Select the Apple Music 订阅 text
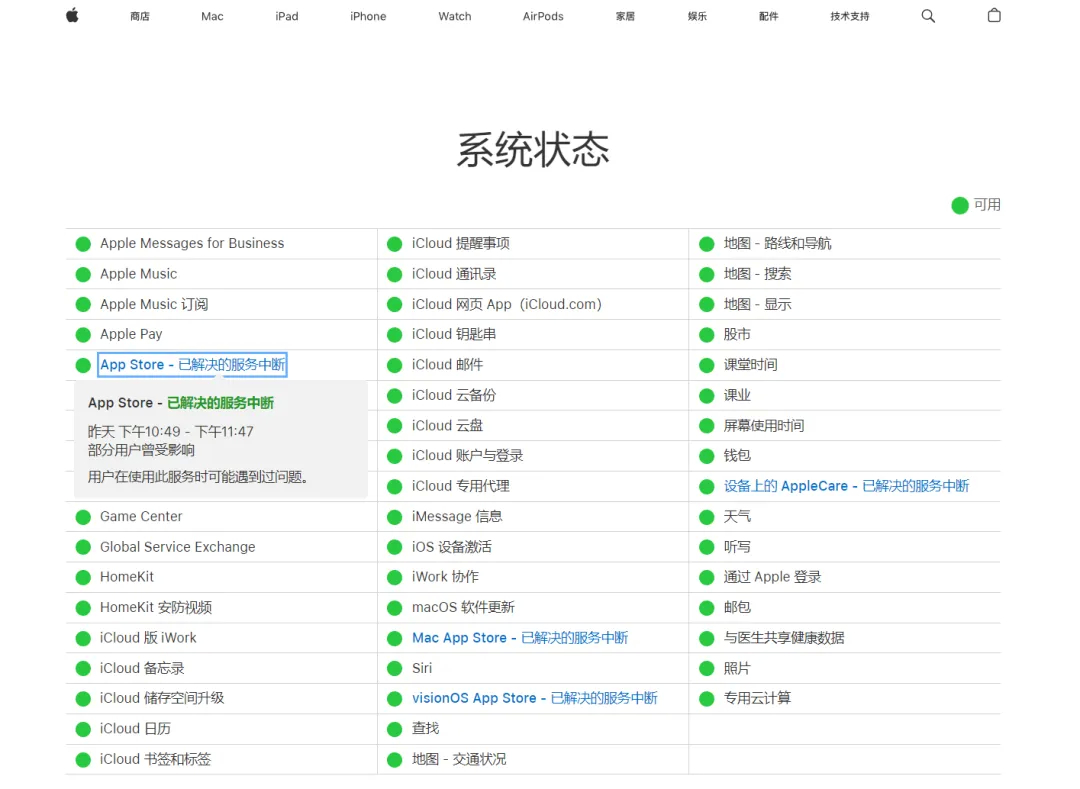The image size is (1080, 789). (x=154, y=304)
